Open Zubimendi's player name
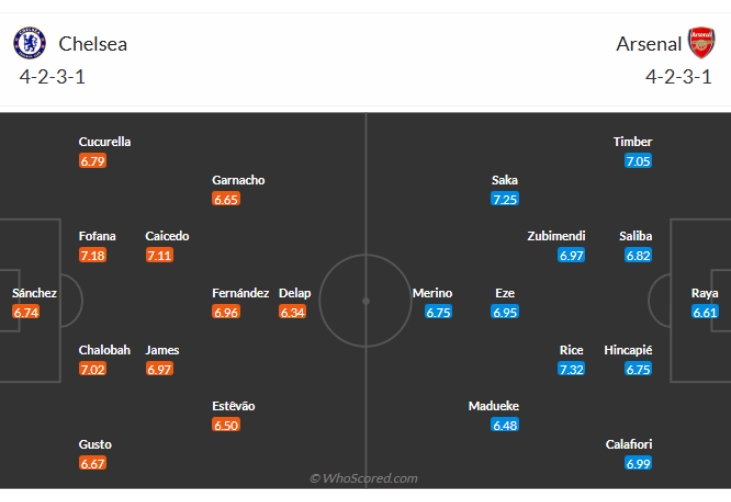 (x=556, y=236)
